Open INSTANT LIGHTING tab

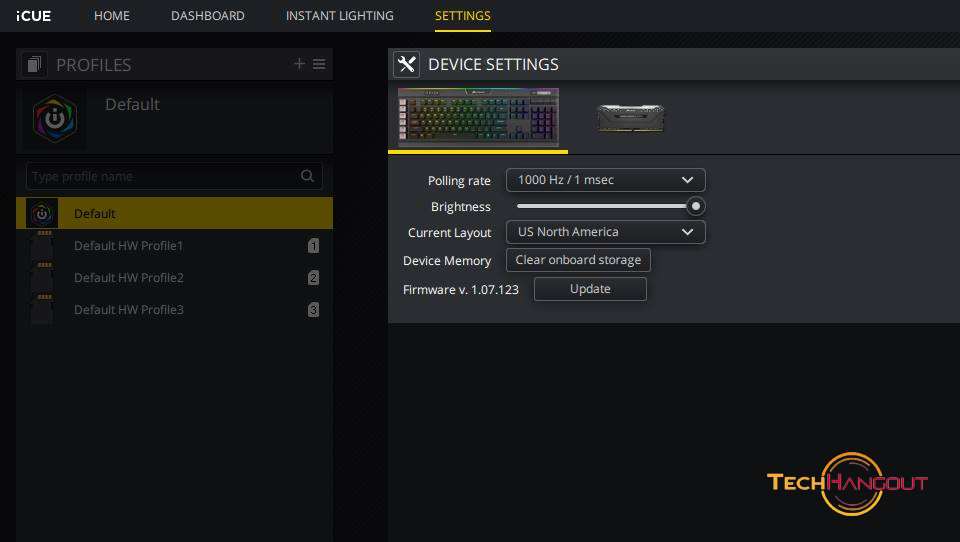click(x=340, y=15)
